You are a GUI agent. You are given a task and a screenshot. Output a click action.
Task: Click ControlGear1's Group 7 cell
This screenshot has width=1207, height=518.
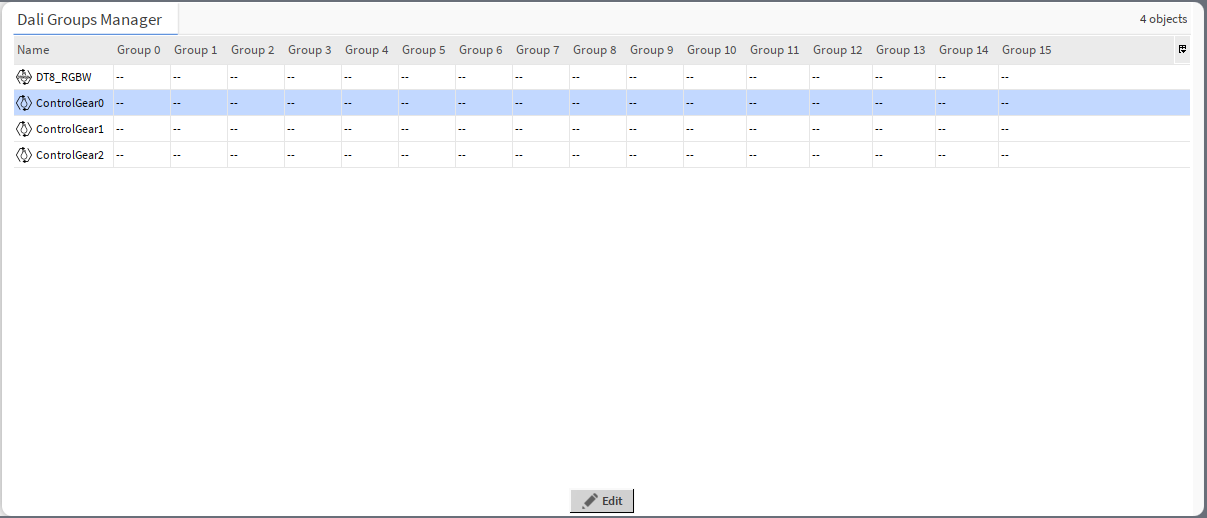click(541, 129)
